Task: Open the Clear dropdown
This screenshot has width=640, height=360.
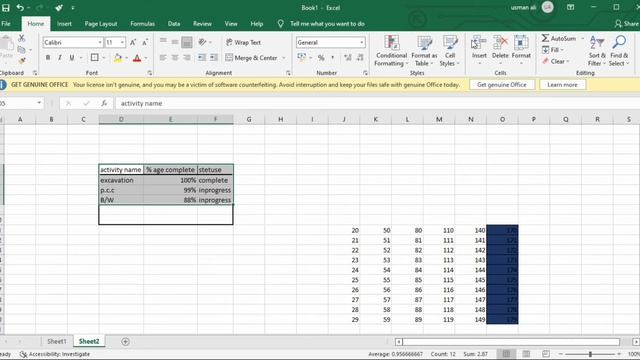Action: pos(556,61)
